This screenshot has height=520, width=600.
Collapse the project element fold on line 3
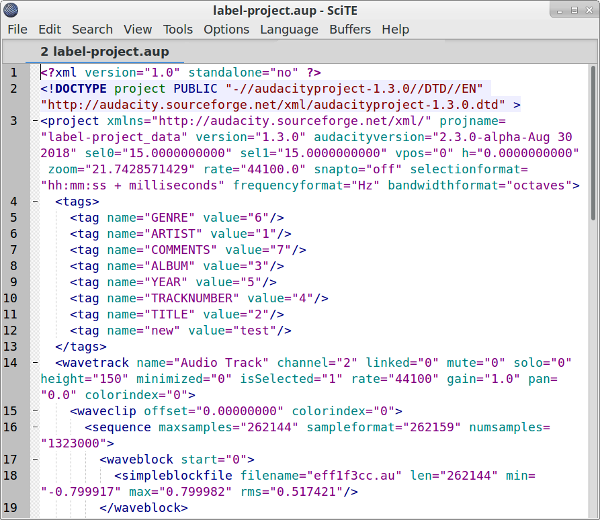35,121
